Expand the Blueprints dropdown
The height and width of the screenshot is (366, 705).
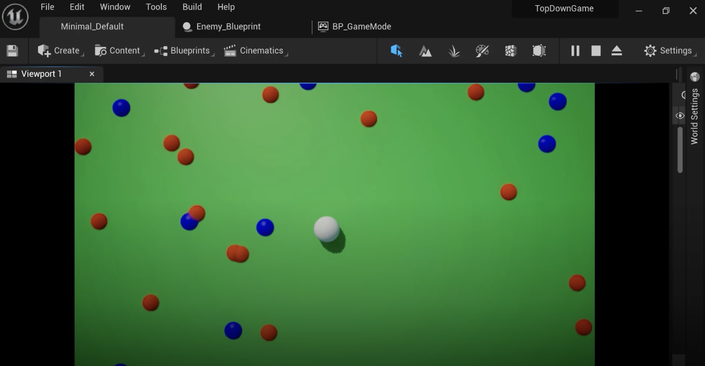click(x=183, y=51)
